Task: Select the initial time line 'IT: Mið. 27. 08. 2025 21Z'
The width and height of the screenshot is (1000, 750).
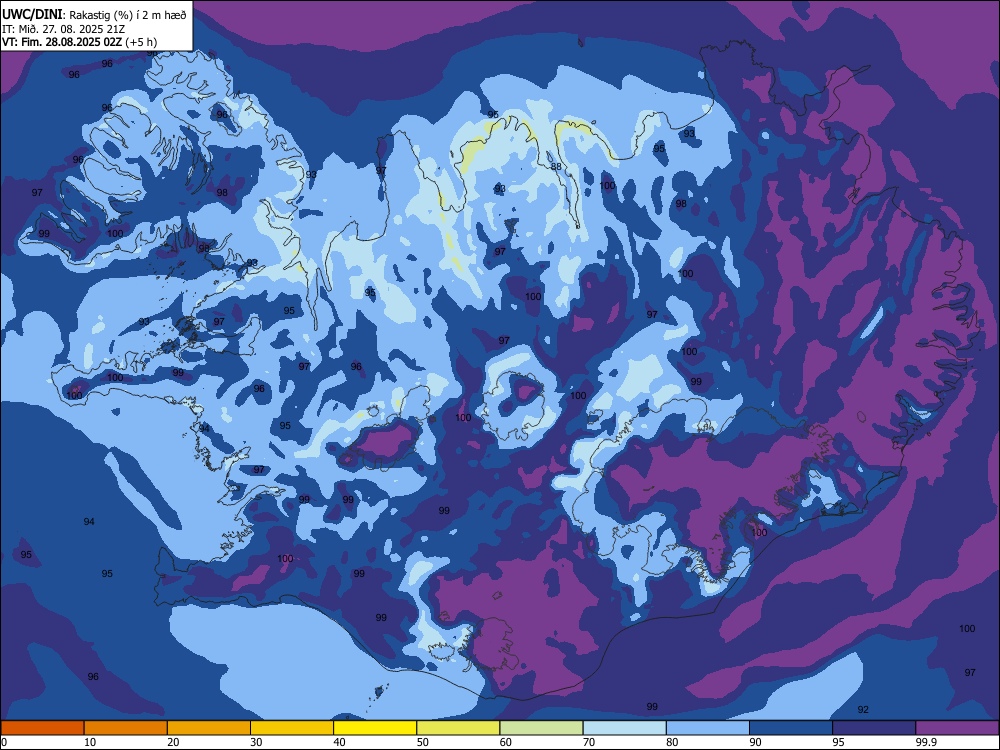Action: coord(64,29)
